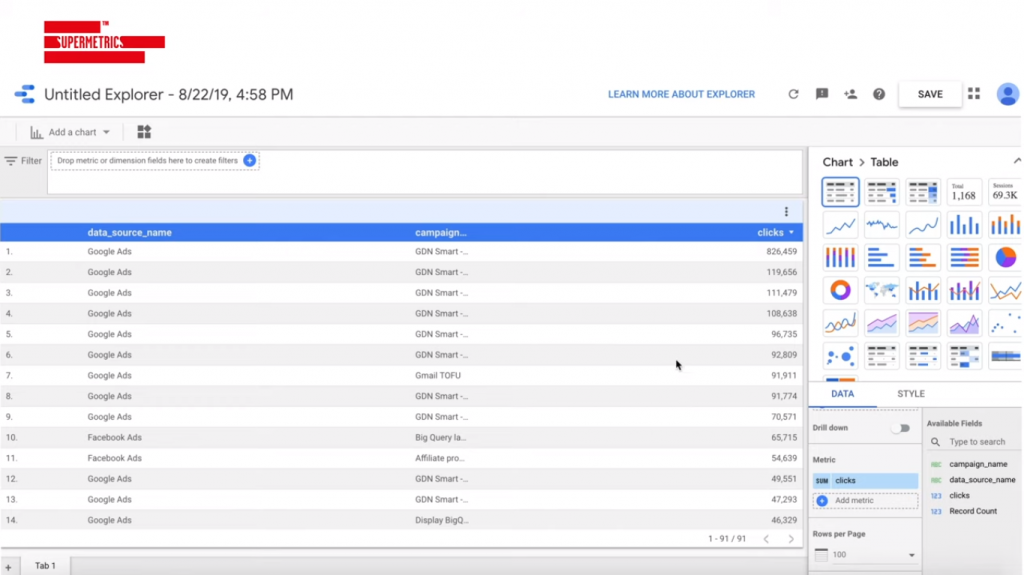The height and width of the screenshot is (575, 1024).
Task: Click the Add metric button
Action: [865, 501]
